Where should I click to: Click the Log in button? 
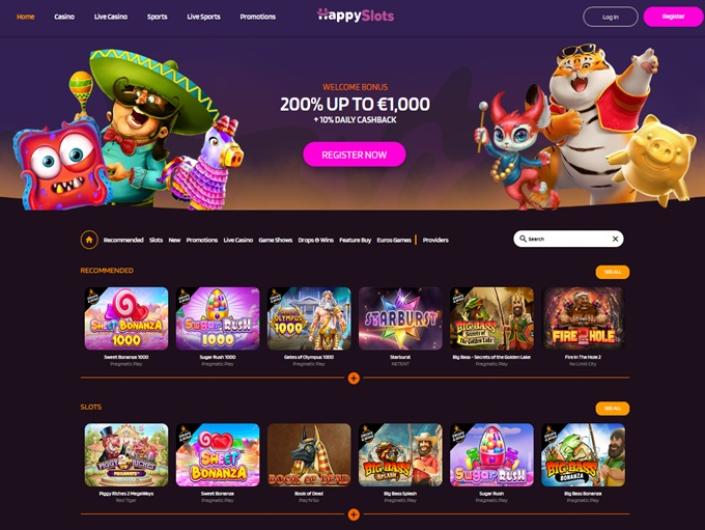click(610, 17)
